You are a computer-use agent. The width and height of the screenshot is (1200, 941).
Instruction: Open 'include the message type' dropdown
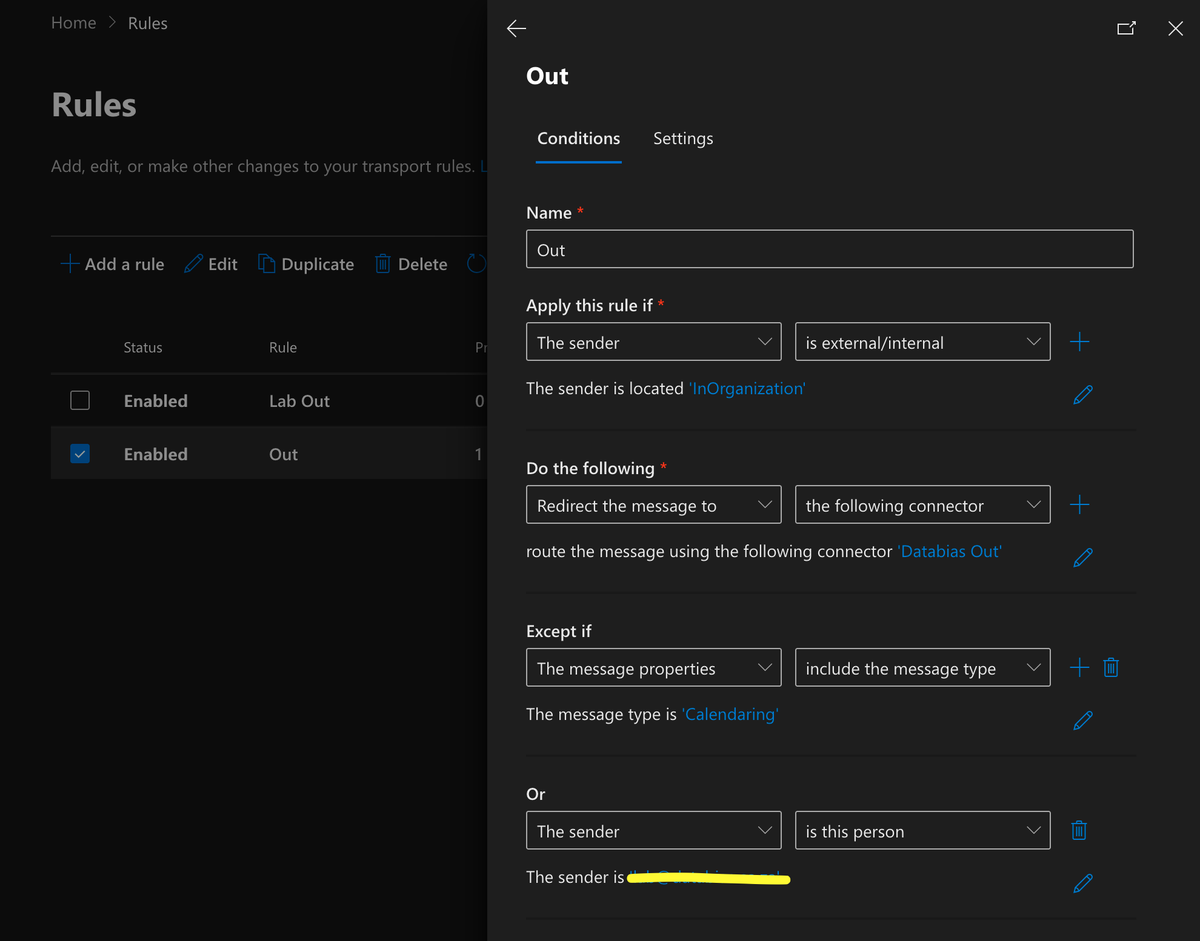tap(923, 668)
